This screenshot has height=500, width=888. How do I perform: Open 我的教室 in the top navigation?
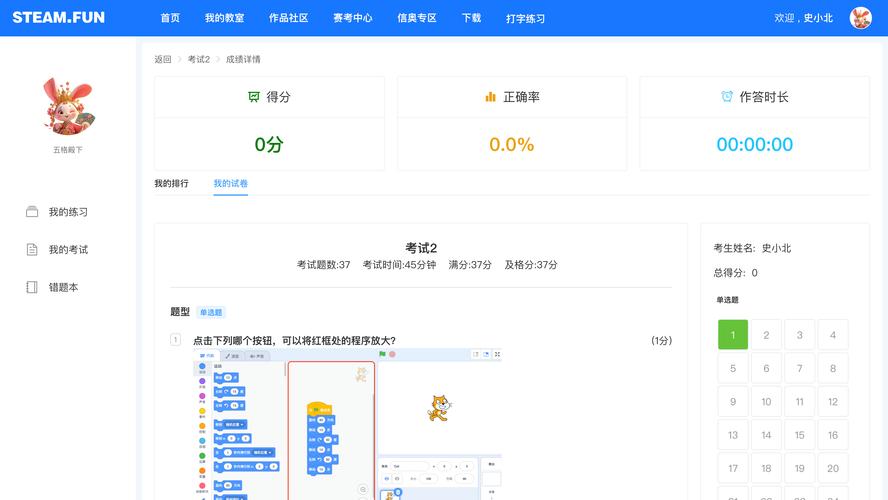point(224,18)
